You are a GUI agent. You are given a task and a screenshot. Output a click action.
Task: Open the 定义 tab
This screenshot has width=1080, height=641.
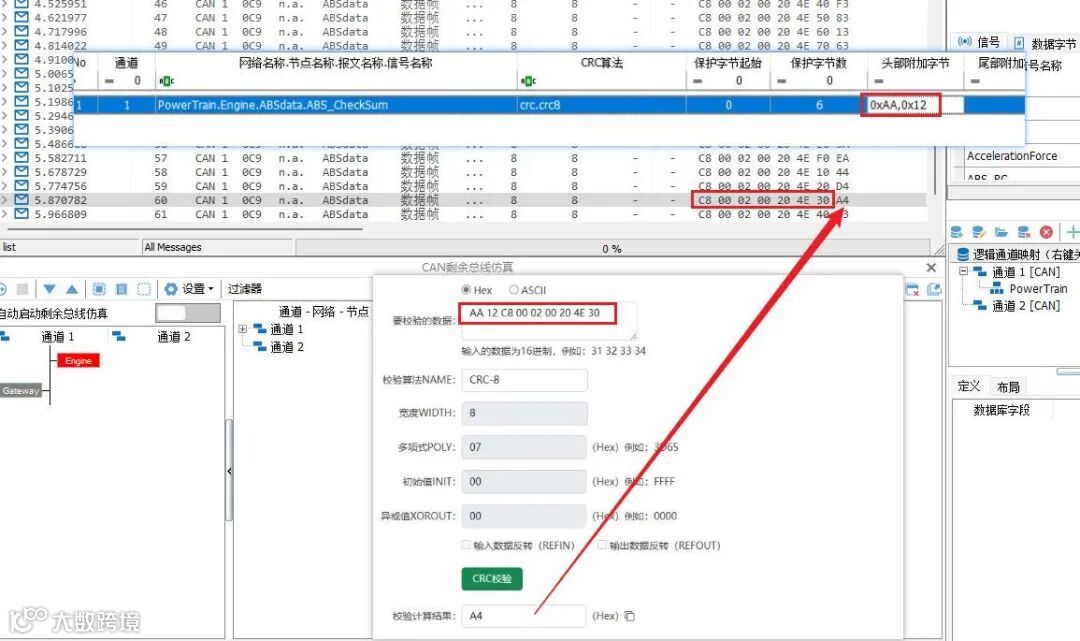(968, 386)
